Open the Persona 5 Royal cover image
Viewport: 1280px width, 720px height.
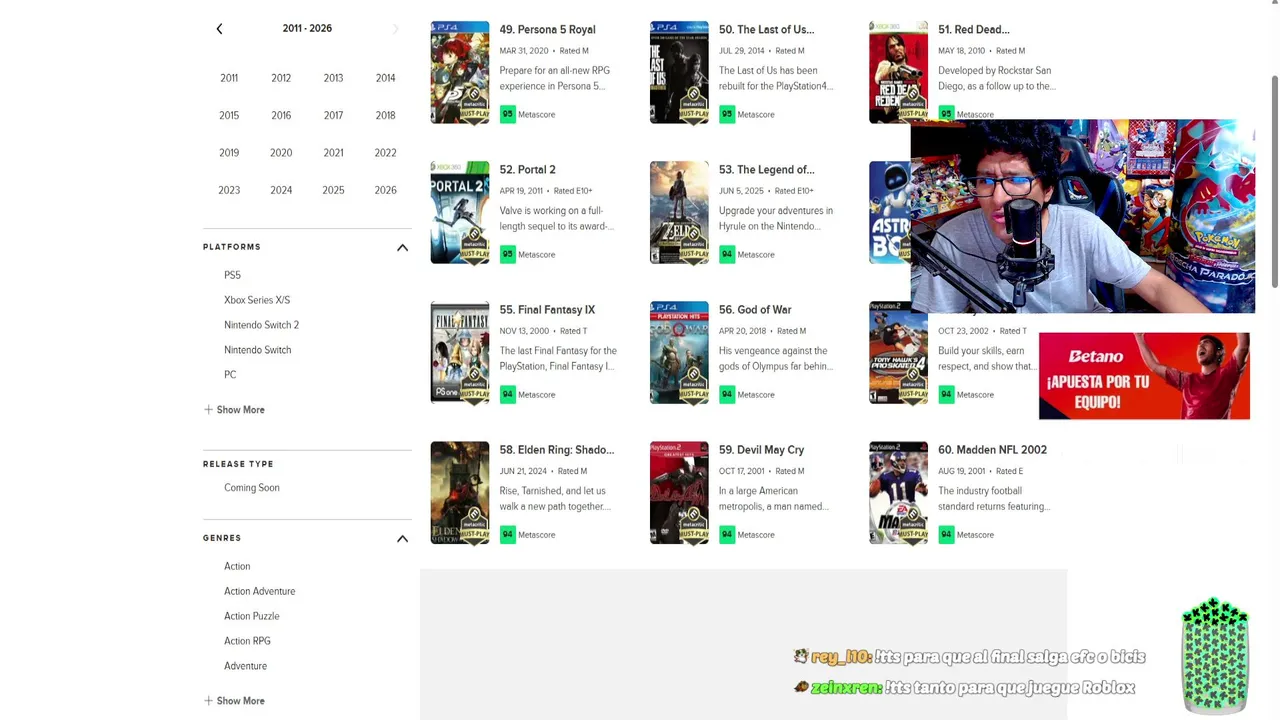click(x=460, y=73)
